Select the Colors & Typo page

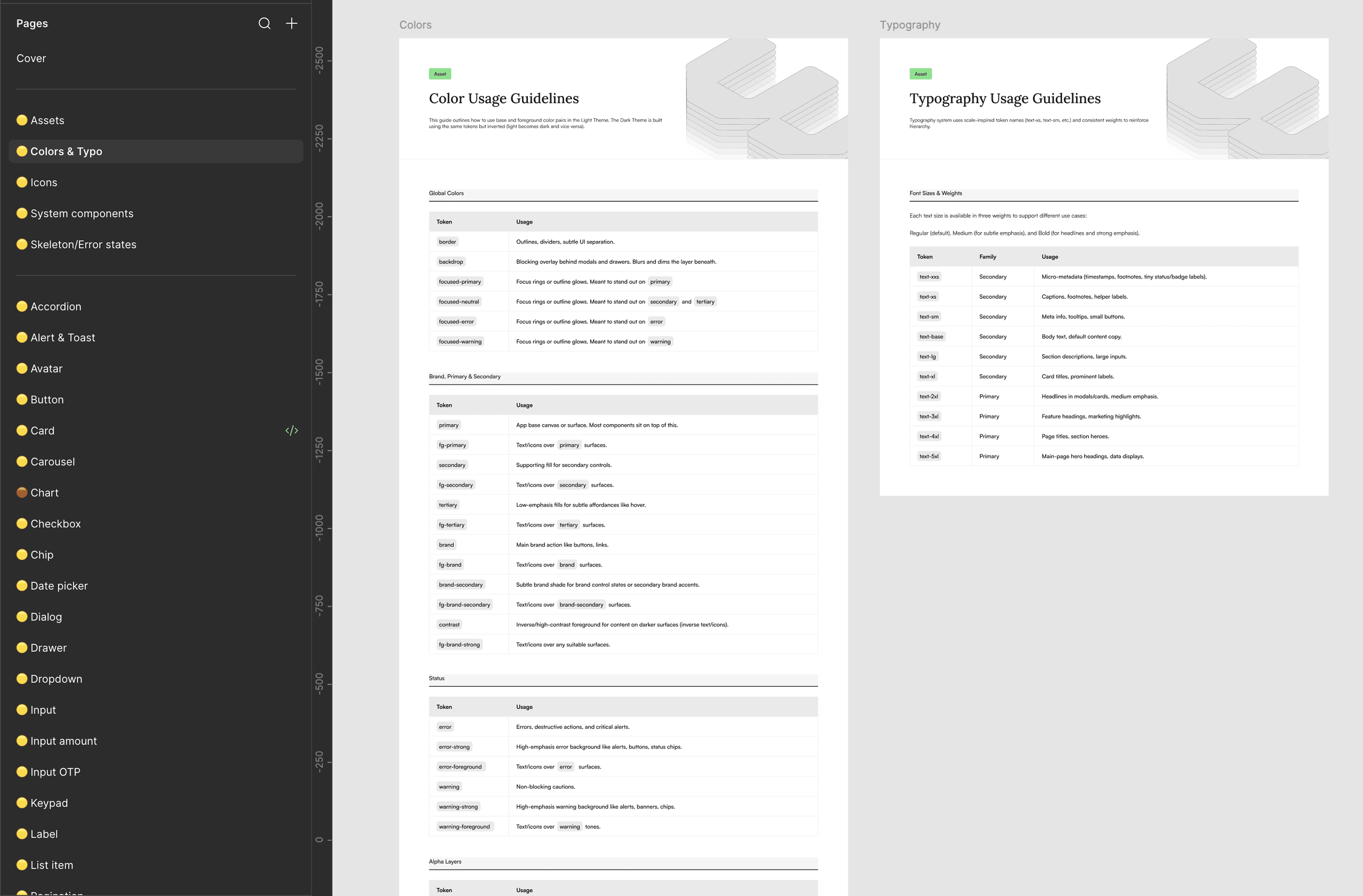pos(156,151)
